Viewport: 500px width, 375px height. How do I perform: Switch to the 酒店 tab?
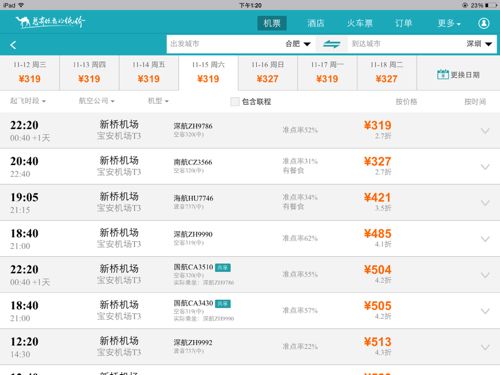315,23
